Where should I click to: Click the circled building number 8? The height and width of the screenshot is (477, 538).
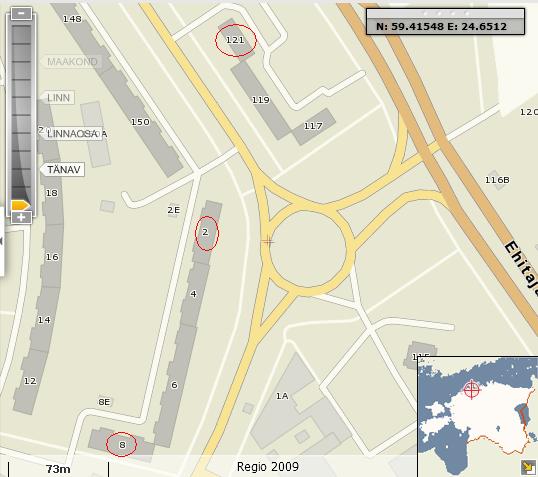(x=121, y=444)
